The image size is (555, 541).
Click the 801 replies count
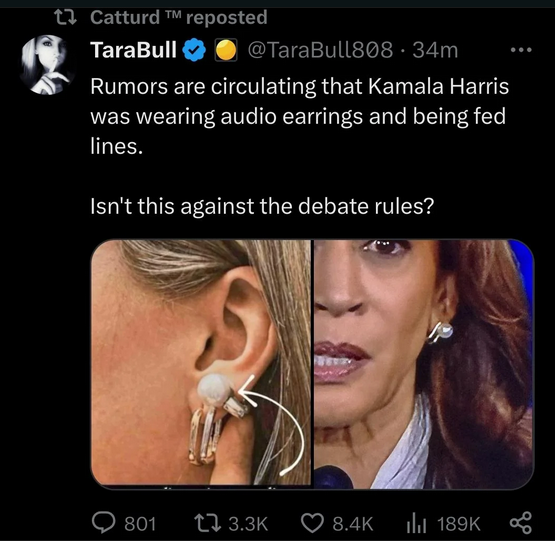(x=140, y=524)
